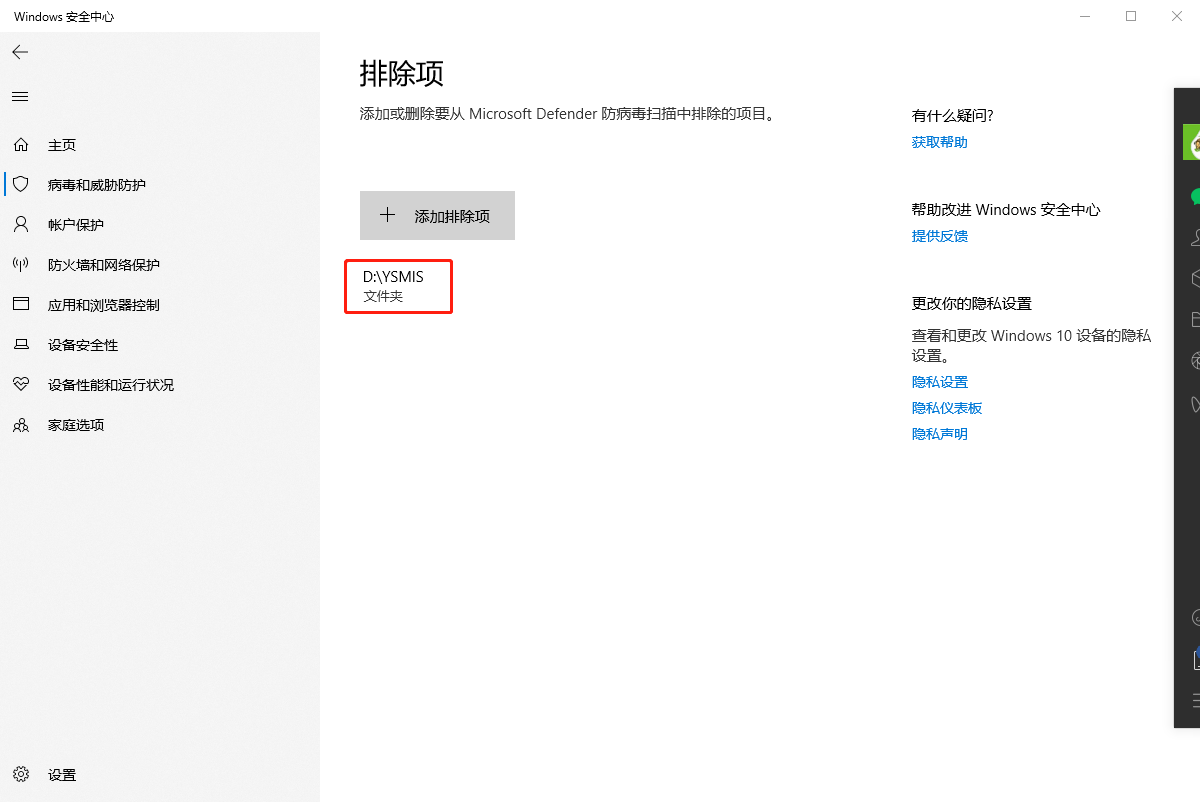
Task: Open the hamburger navigation menu
Action: pyautogui.click(x=20, y=97)
